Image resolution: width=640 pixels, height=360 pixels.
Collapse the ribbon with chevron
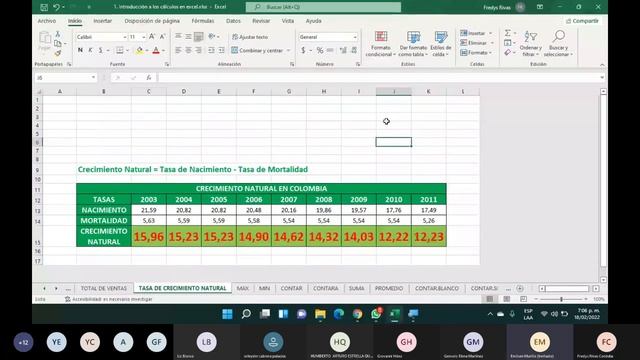tap(602, 65)
